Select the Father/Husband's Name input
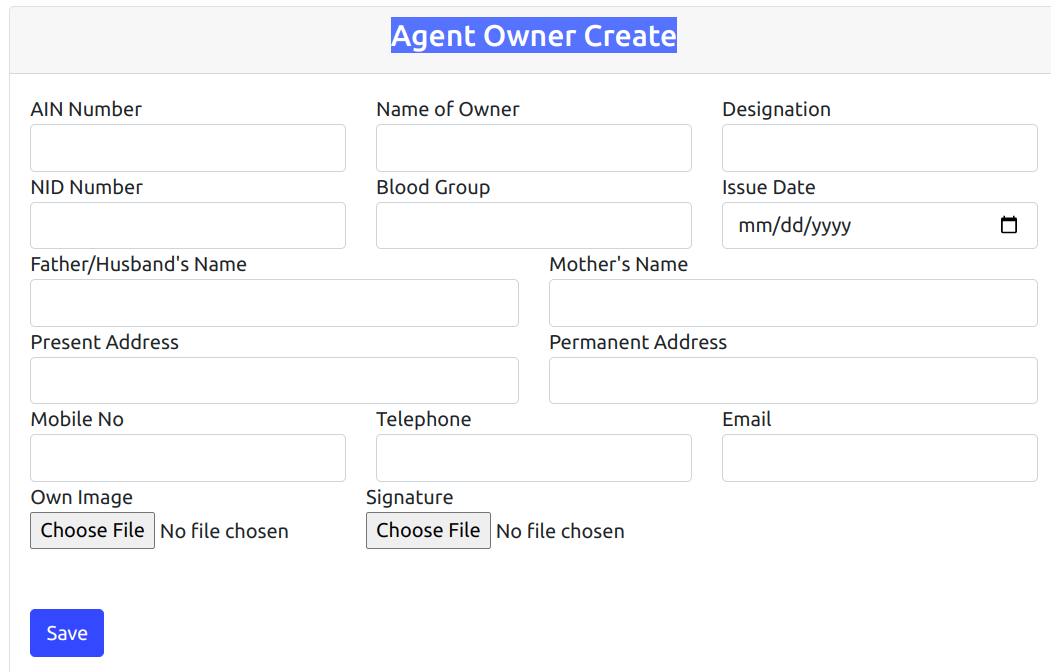1051x672 pixels. tap(274, 303)
